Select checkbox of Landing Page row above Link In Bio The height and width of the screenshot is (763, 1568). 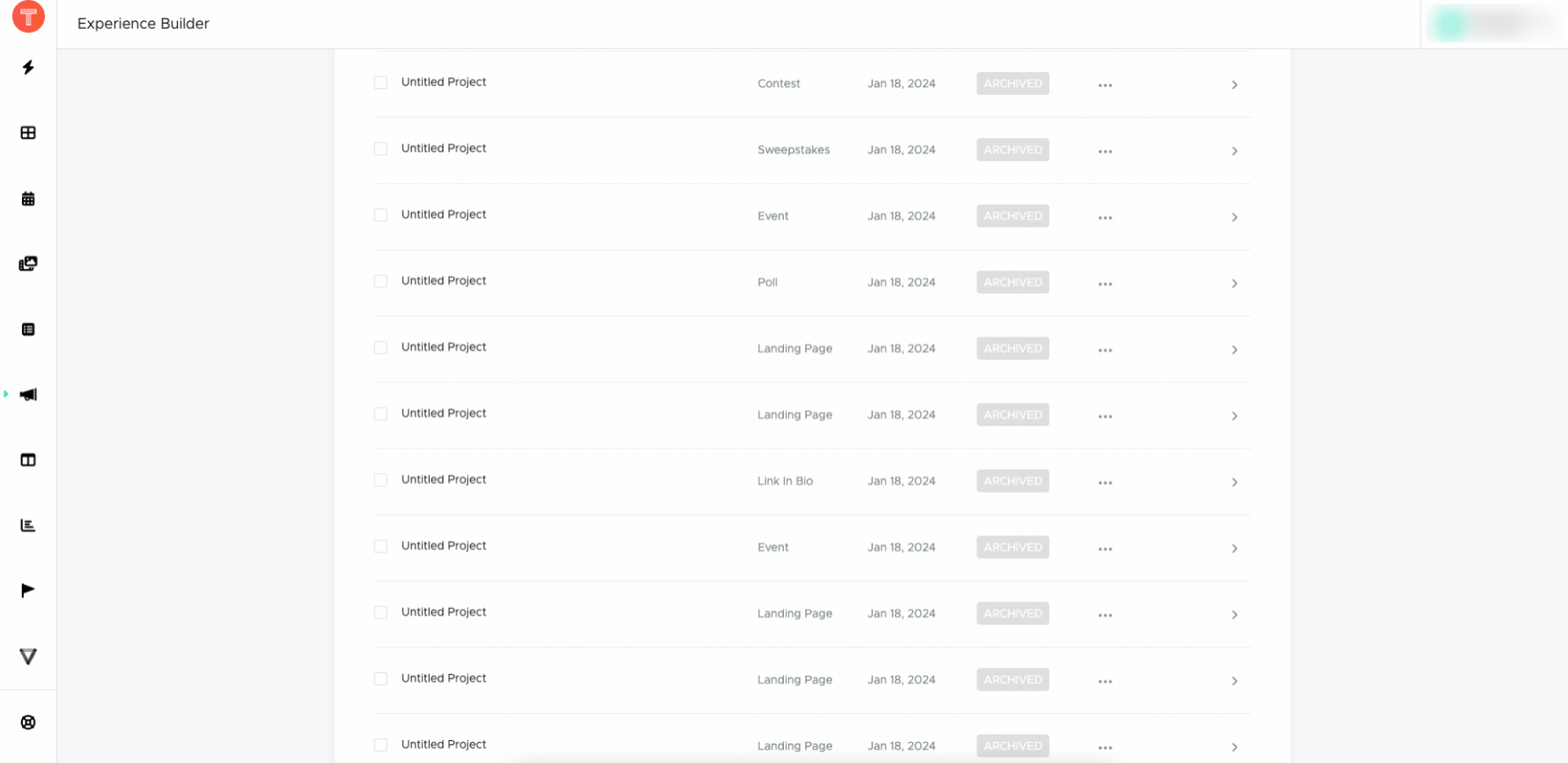(381, 414)
